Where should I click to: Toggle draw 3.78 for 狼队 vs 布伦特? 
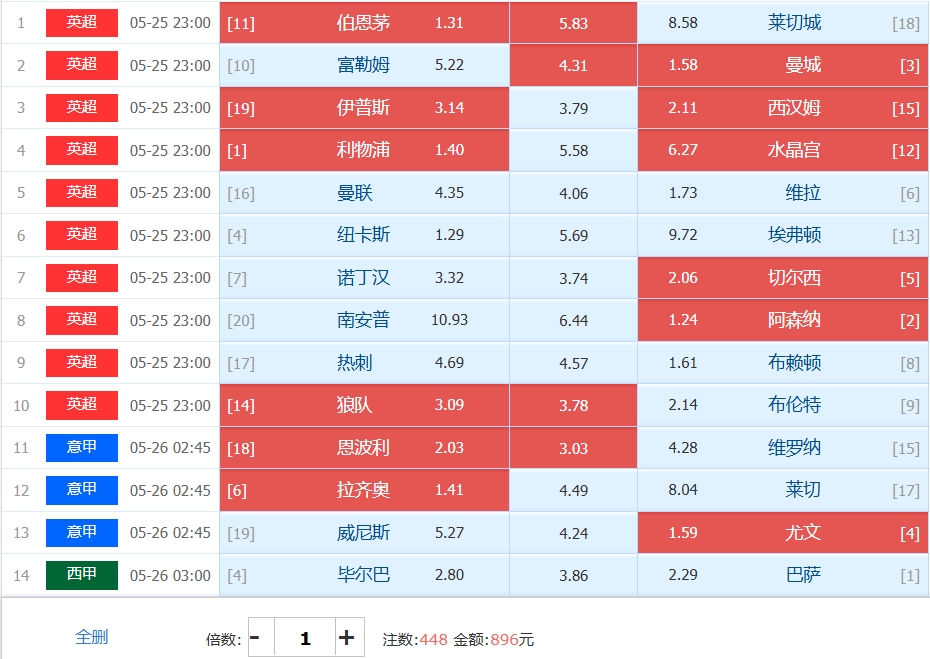[x=573, y=405]
